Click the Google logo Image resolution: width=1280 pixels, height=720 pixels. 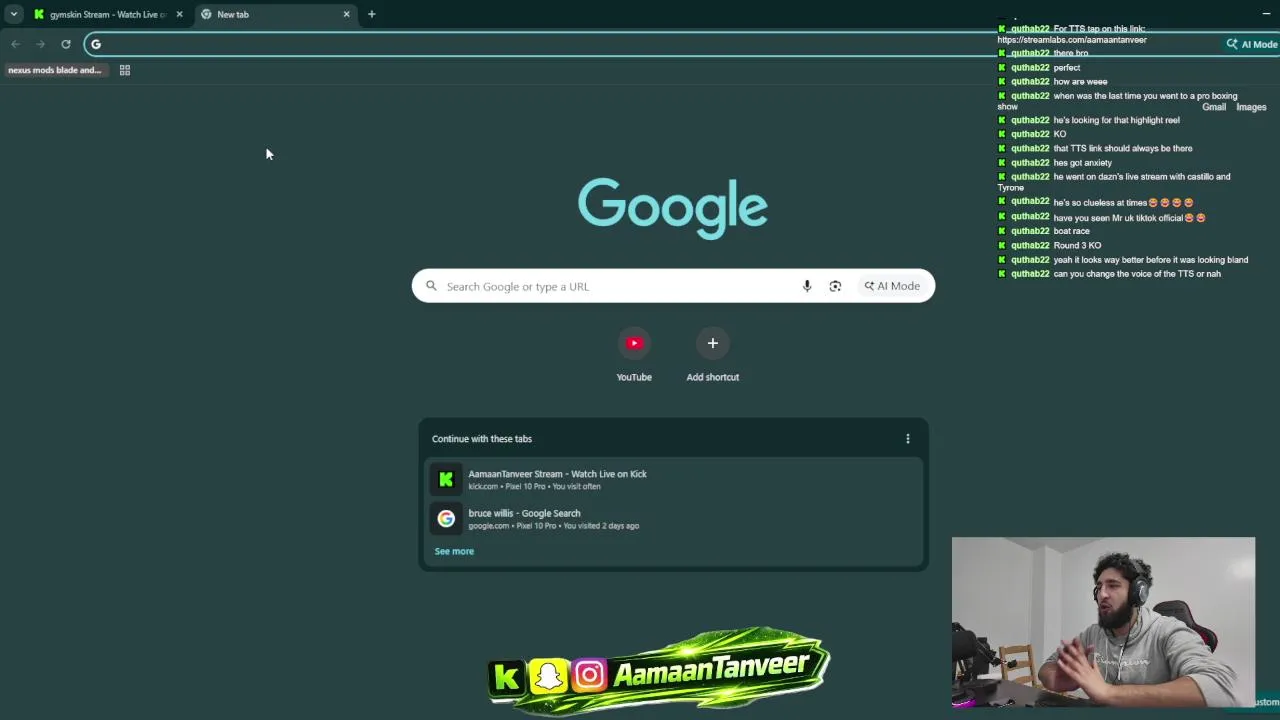point(673,207)
